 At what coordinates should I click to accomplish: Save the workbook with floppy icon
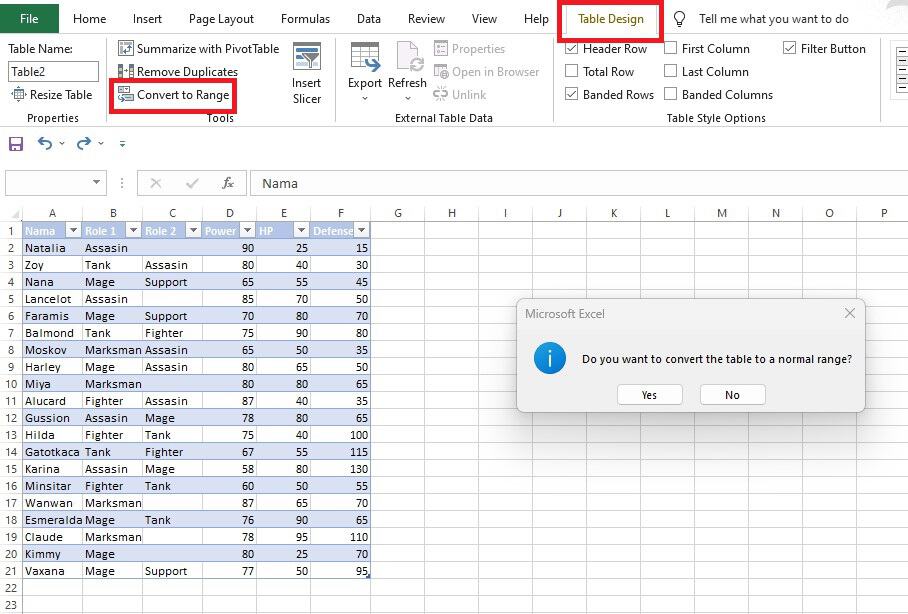pyautogui.click(x=16, y=144)
